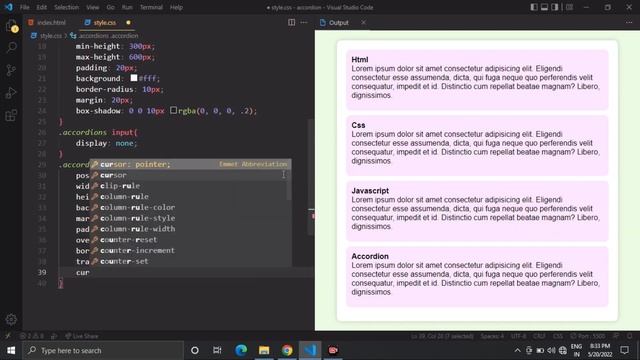The width and height of the screenshot is (640, 360).
Task: Open the Extensions view
Action: click(x=11, y=116)
